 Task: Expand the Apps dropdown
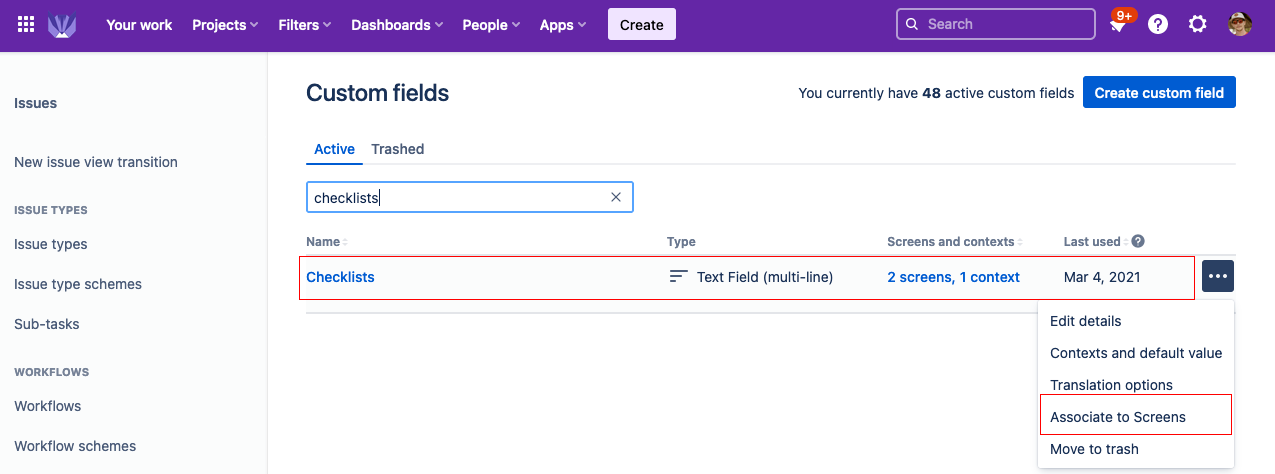[x=563, y=25]
